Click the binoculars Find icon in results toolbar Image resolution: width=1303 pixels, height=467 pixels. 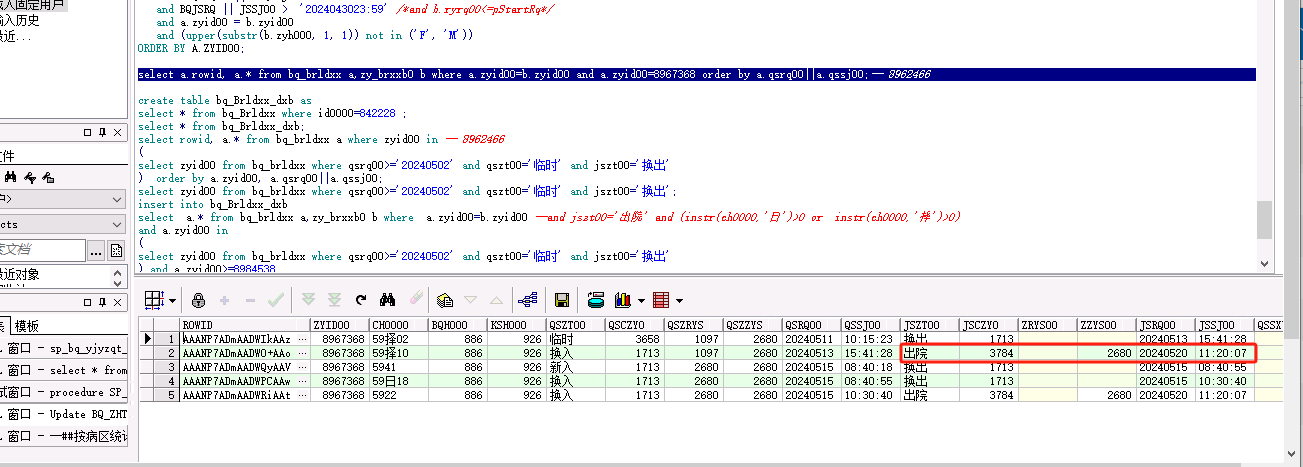(x=388, y=300)
